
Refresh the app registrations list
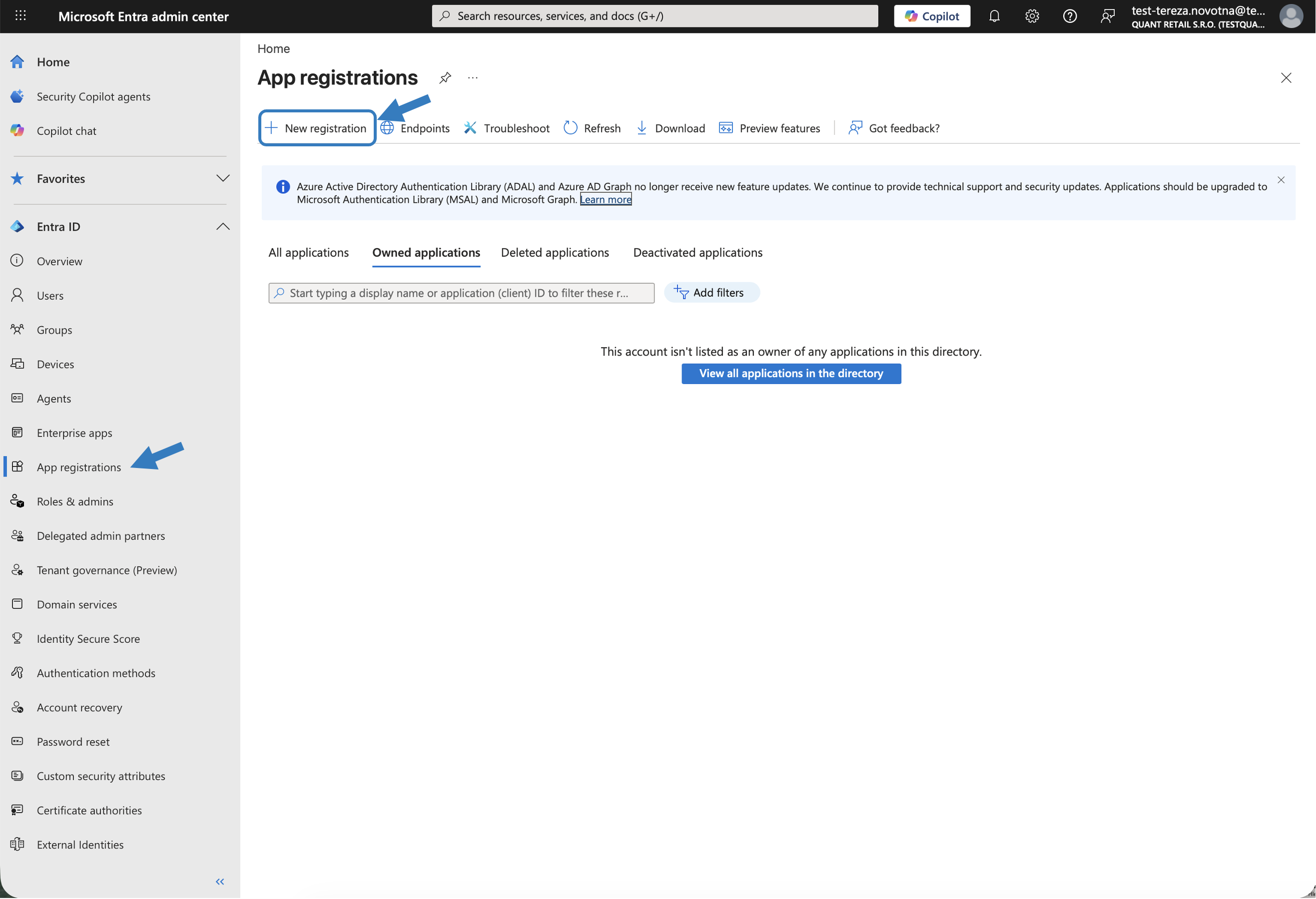click(x=593, y=128)
